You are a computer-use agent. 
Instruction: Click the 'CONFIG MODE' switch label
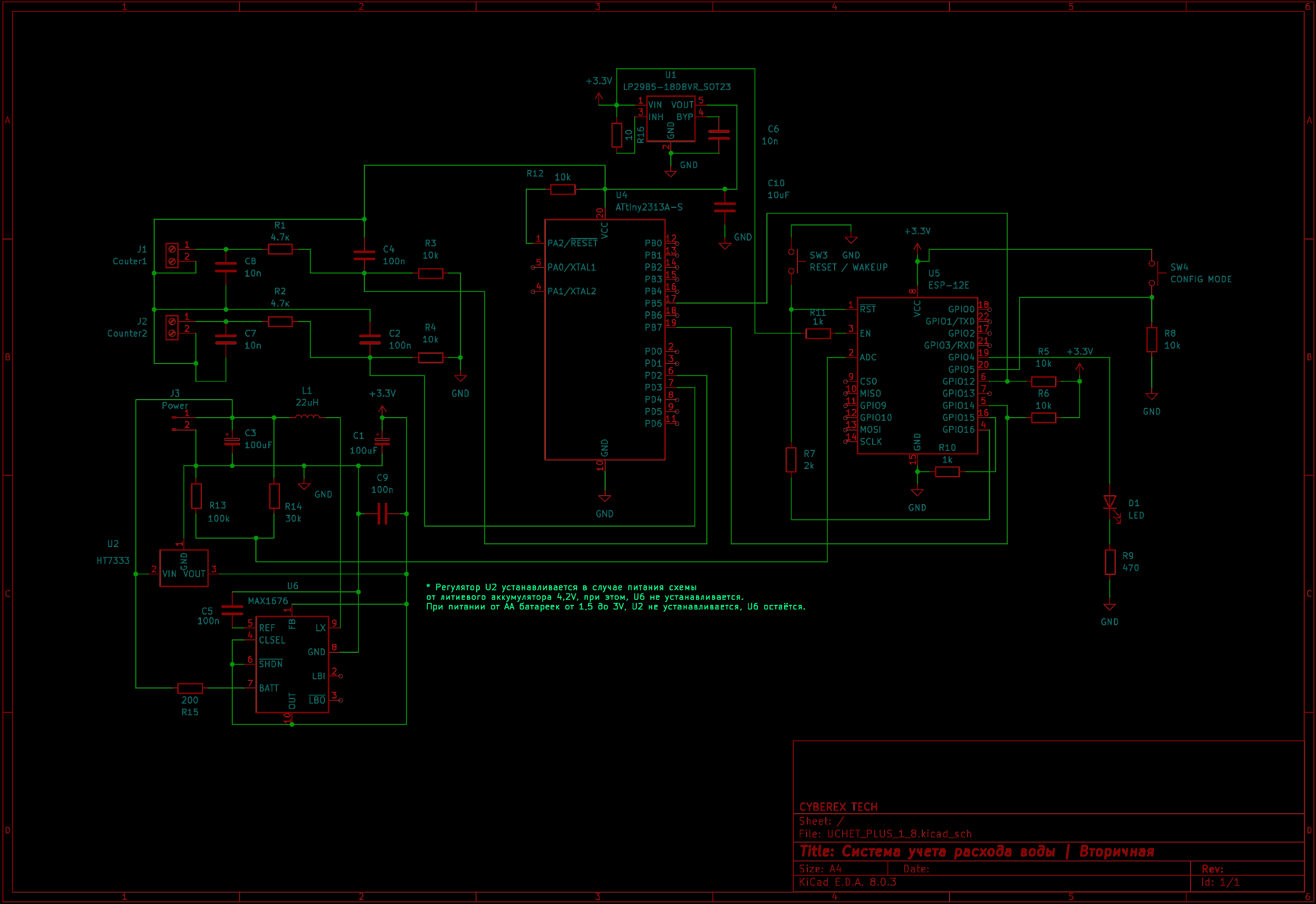point(1200,279)
